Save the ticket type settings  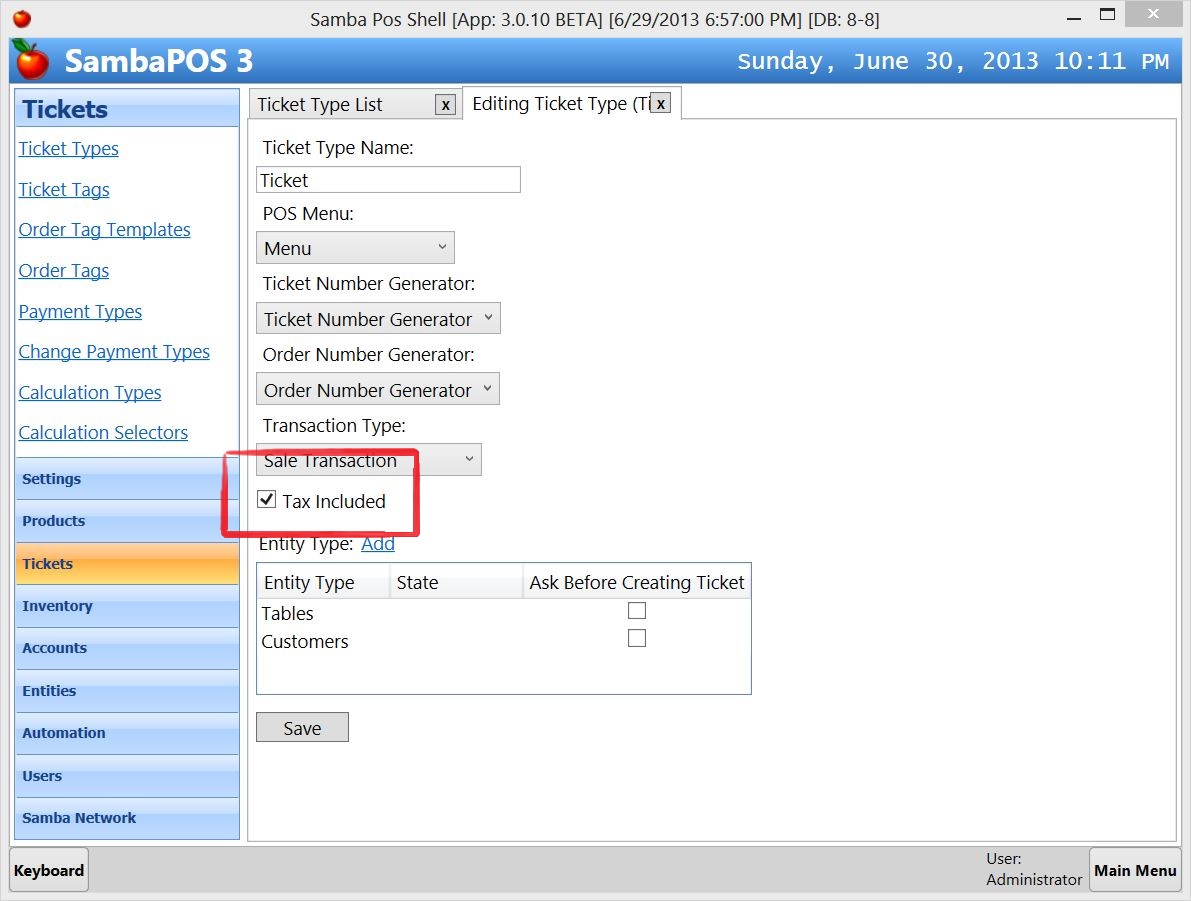tap(302, 727)
